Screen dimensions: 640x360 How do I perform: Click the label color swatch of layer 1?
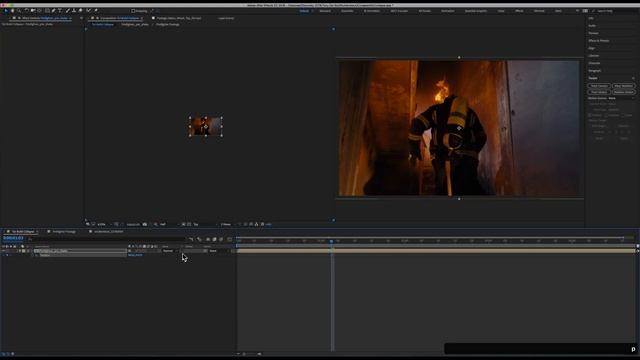[x=24, y=251]
